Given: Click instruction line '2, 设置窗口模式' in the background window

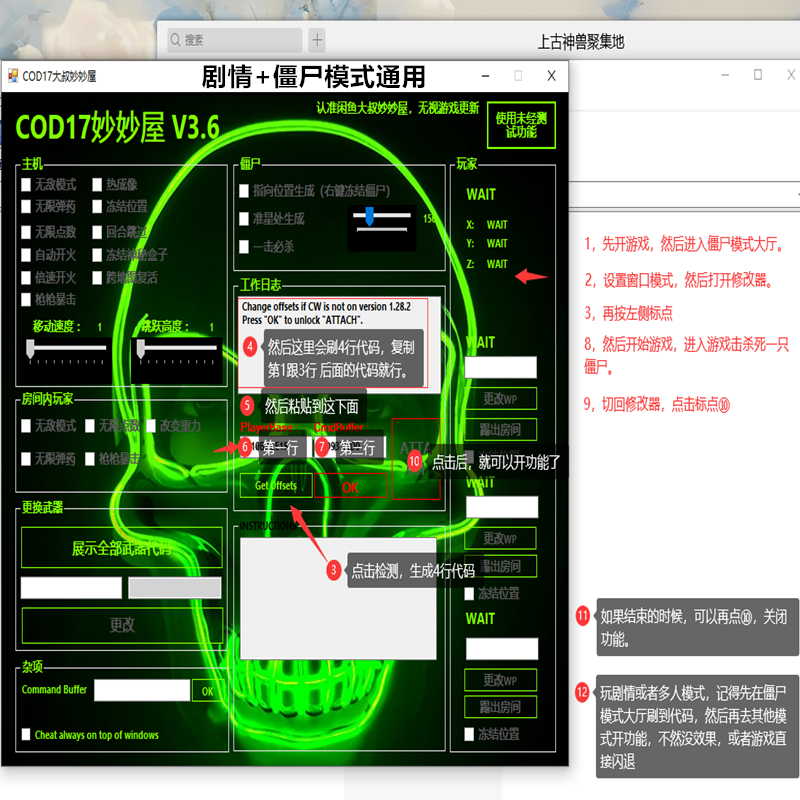Looking at the screenshot, I should click(679, 280).
